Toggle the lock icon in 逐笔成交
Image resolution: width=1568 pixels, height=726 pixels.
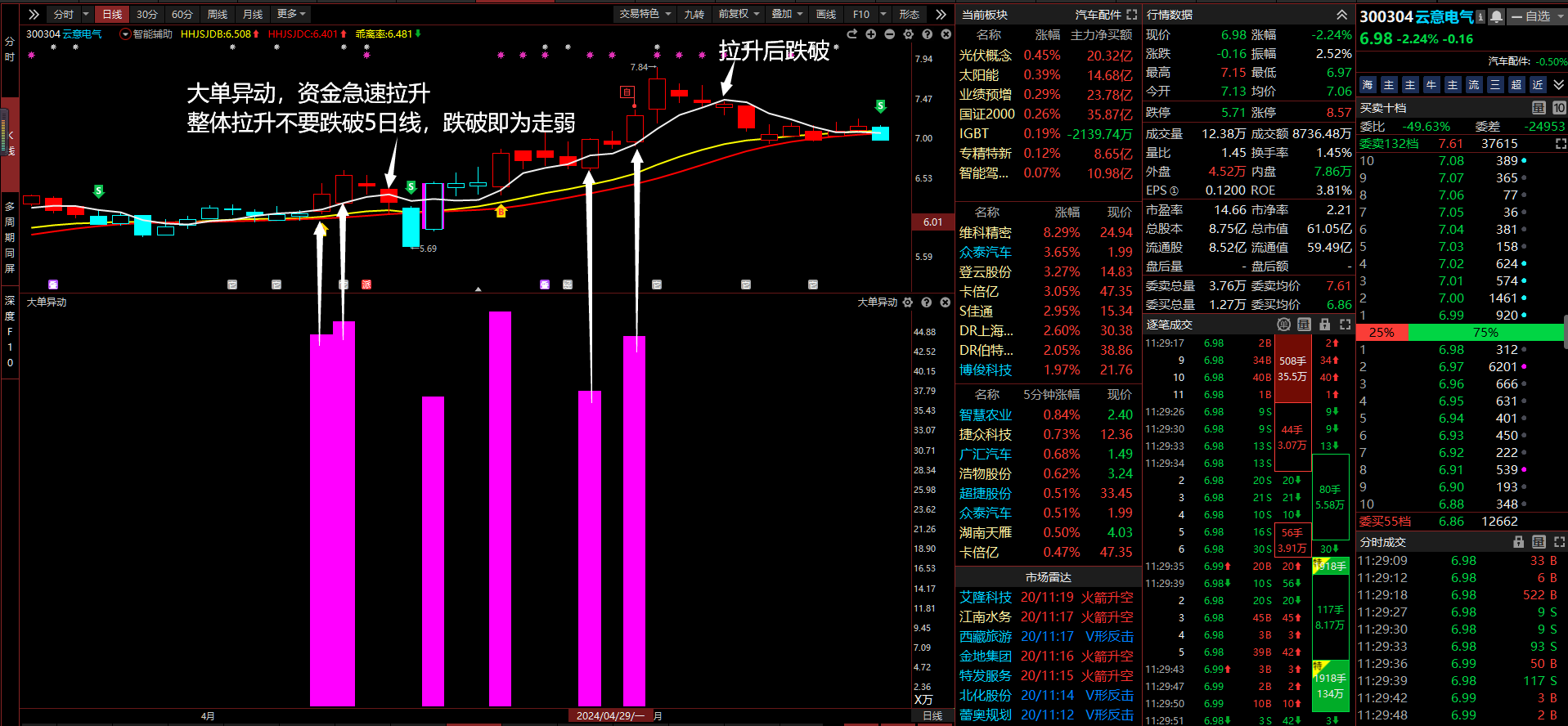(x=1324, y=325)
